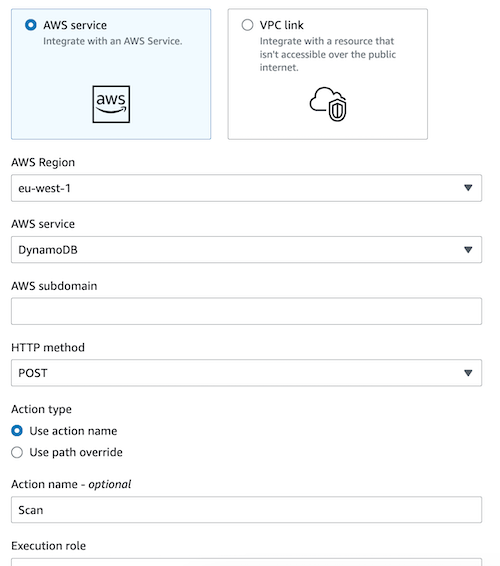The image size is (500, 566).
Task: Focus the AWS subdomain text field
Action: [x=246, y=311]
